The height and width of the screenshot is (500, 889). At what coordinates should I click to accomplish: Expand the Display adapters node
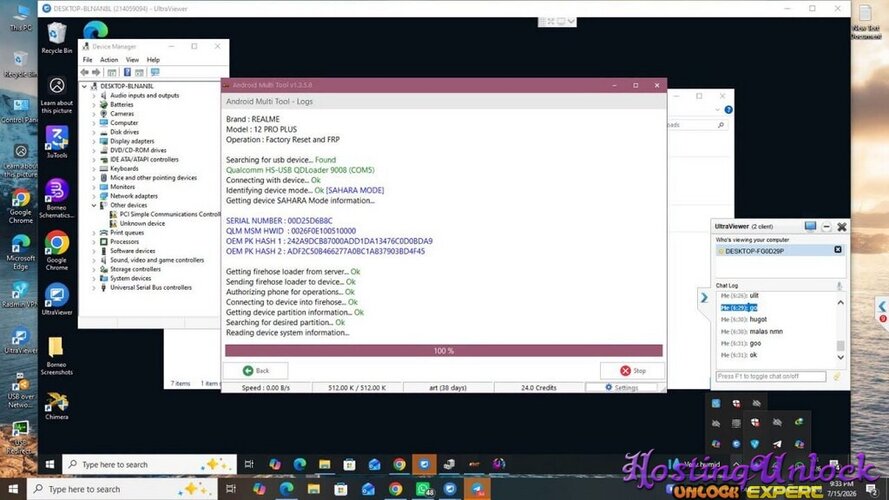click(94, 141)
